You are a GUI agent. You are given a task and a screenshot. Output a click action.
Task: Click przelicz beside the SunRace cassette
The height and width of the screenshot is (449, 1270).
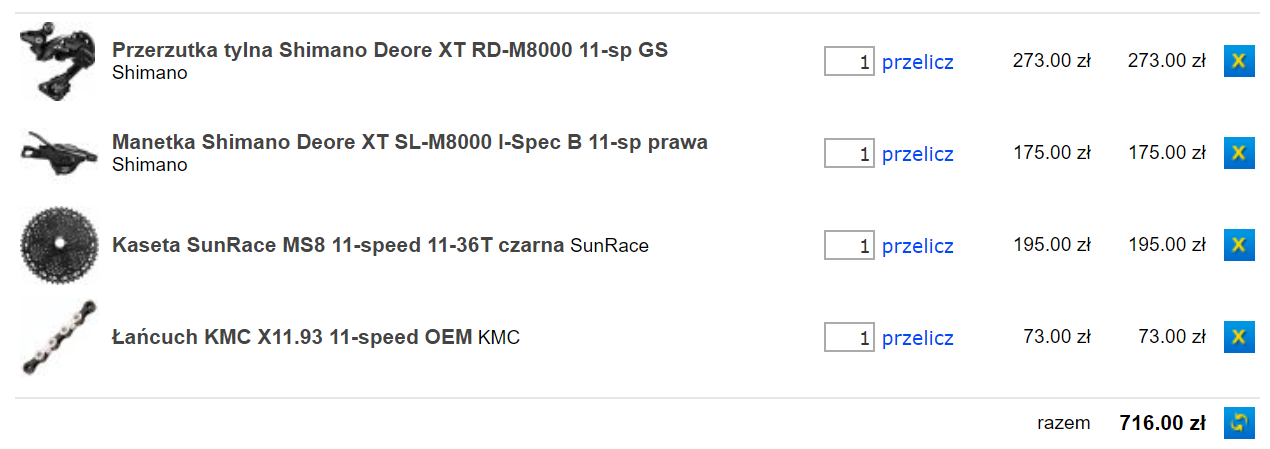click(x=917, y=246)
